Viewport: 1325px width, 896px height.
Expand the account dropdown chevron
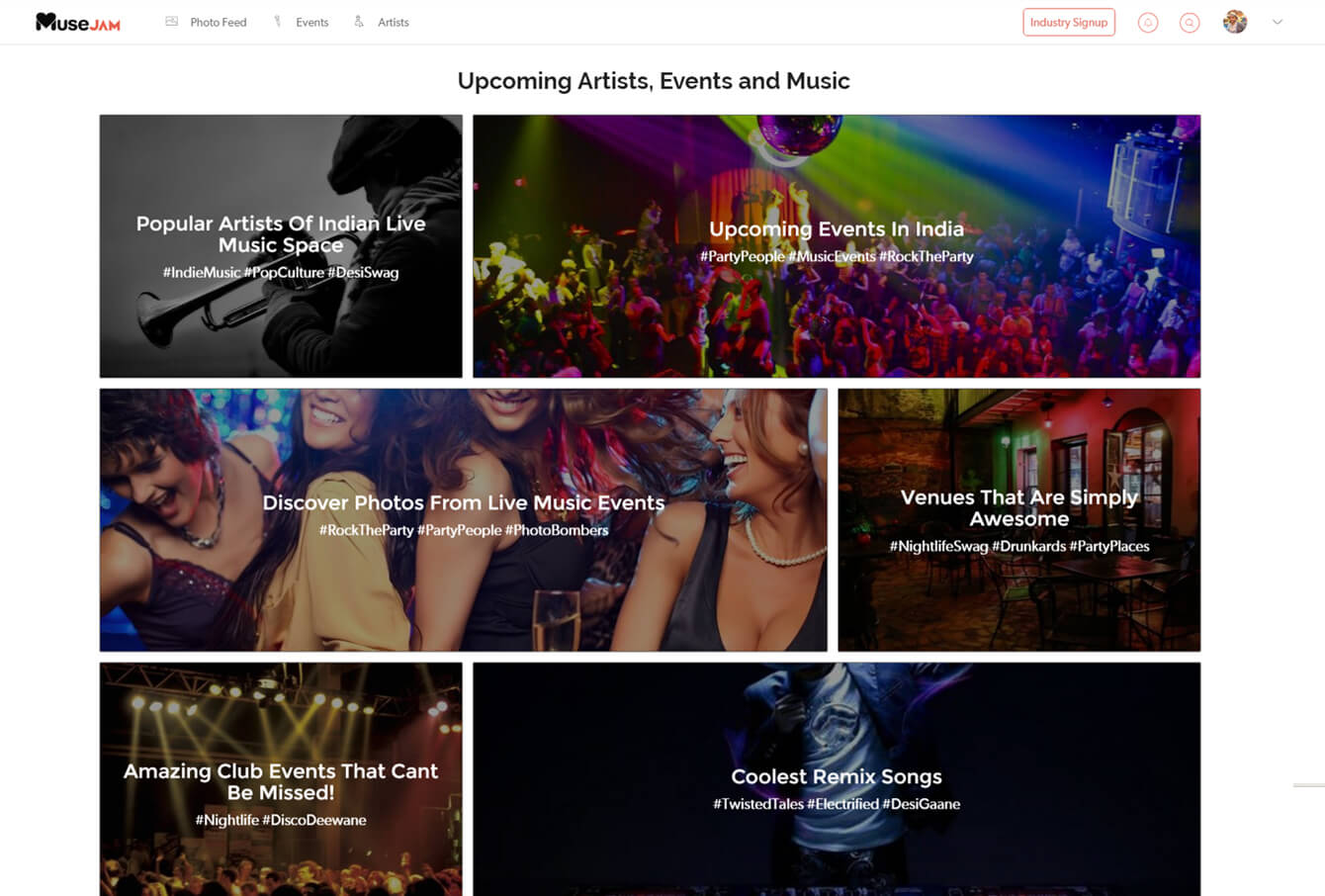tap(1278, 22)
